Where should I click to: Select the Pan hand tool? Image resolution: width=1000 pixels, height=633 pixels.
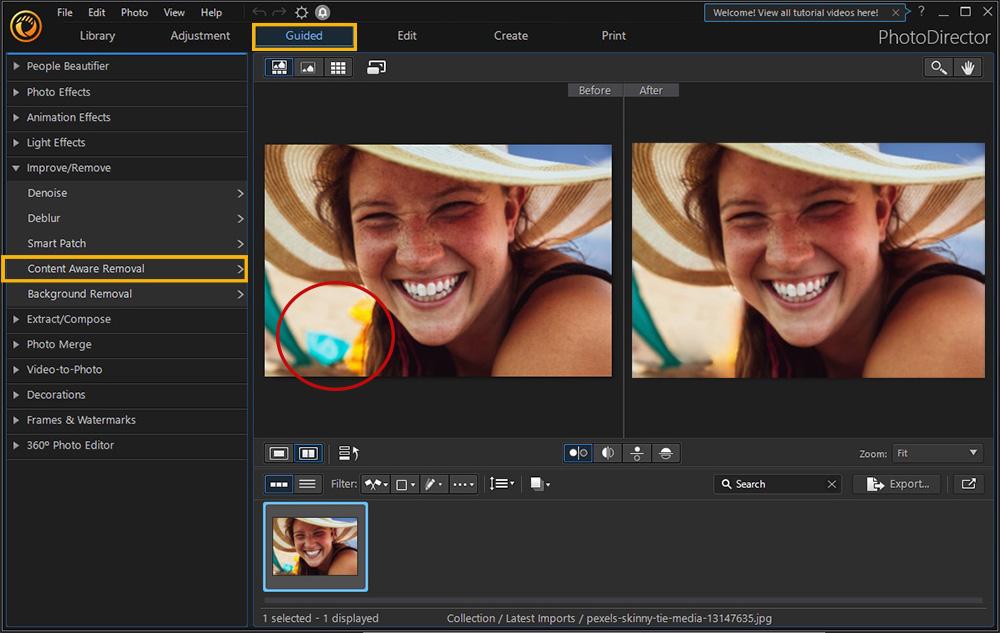pyautogui.click(x=968, y=67)
